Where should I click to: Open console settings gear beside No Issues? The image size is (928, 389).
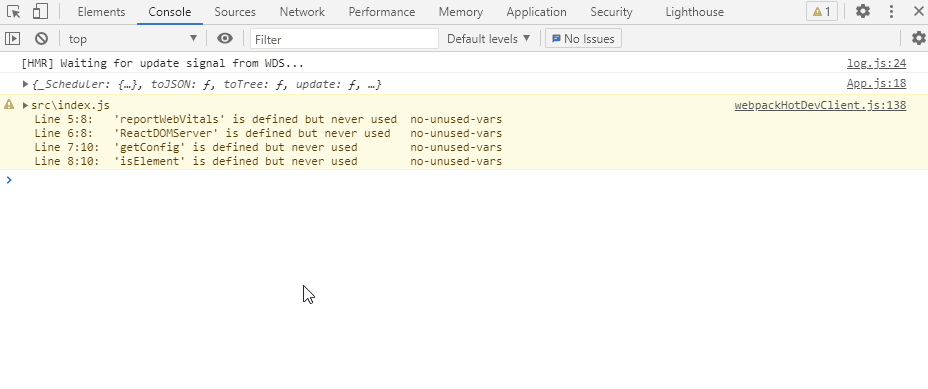pyautogui.click(x=919, y=38)
